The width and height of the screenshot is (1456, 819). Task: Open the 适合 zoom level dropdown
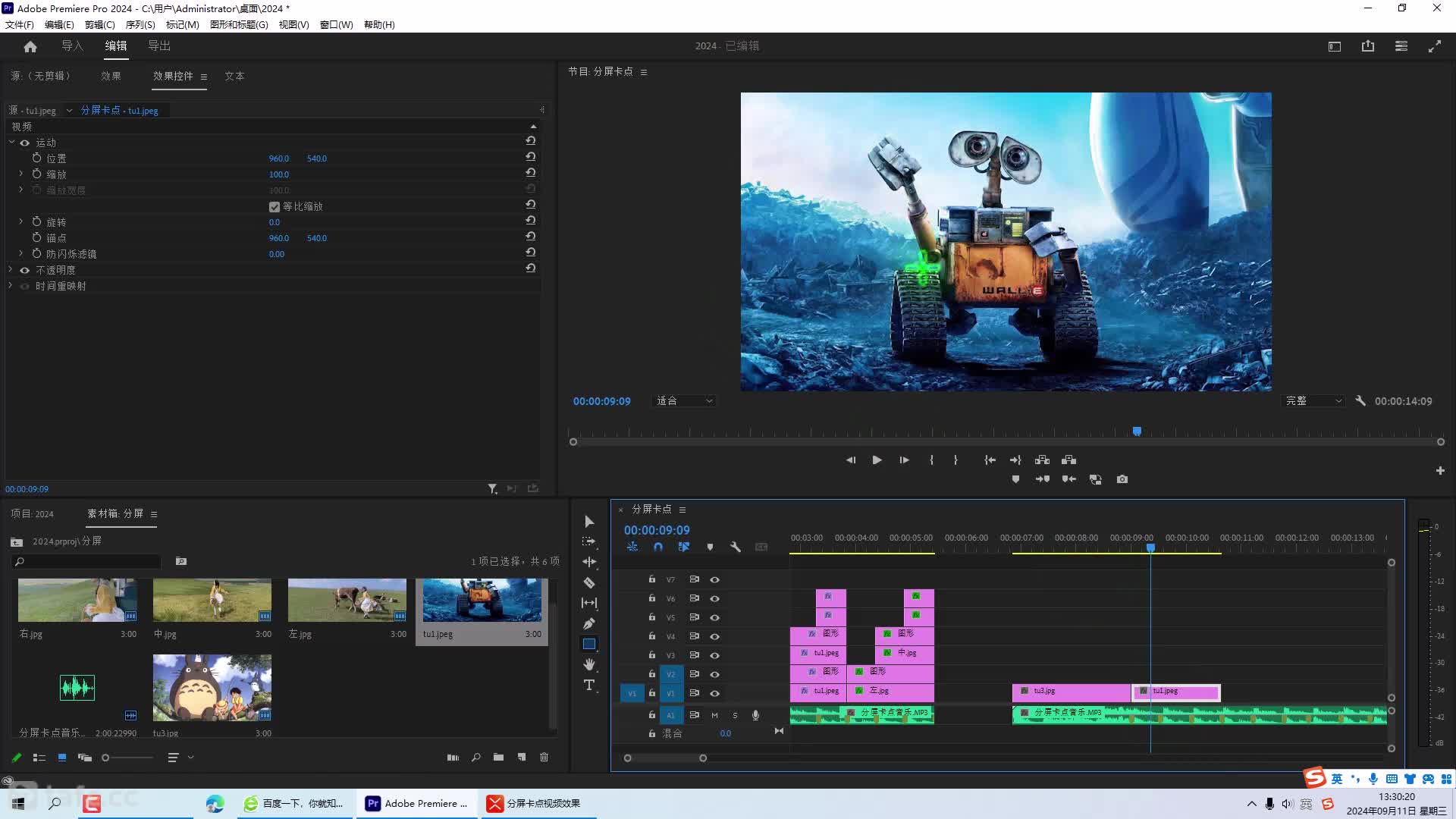(684, 401)
